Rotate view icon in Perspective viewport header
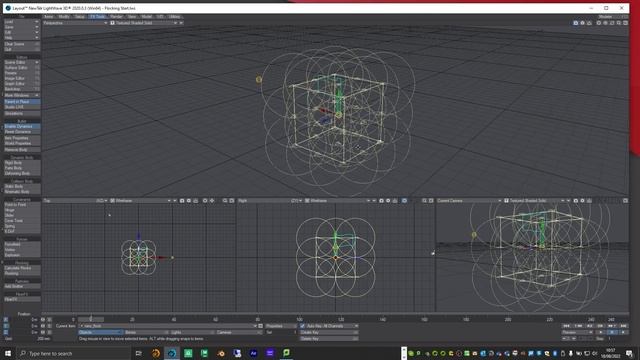This screenshot has width=640, height=360. pos(582,23)
